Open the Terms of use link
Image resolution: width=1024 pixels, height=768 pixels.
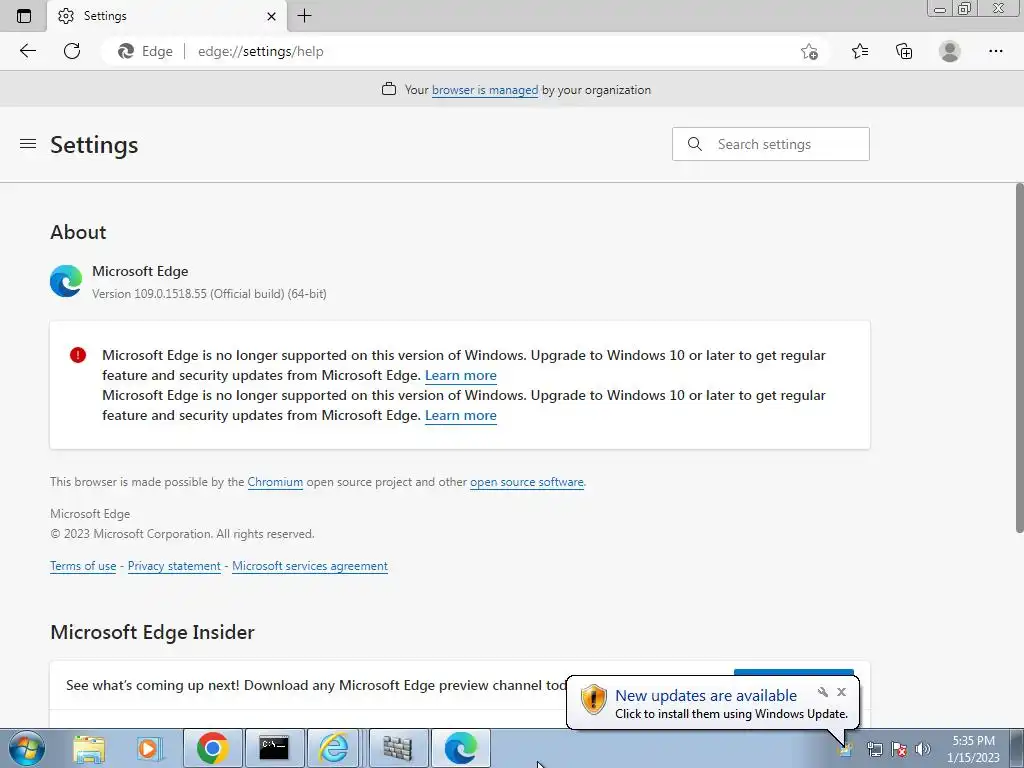(x=83, y=566)
